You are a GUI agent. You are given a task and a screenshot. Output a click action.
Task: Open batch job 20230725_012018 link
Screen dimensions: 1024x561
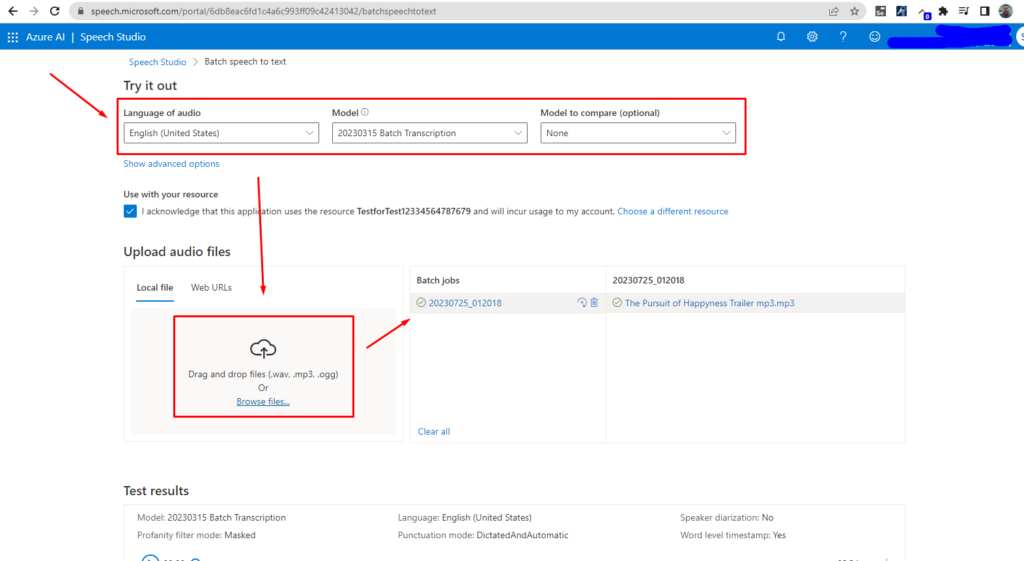(x=465, y=302)
